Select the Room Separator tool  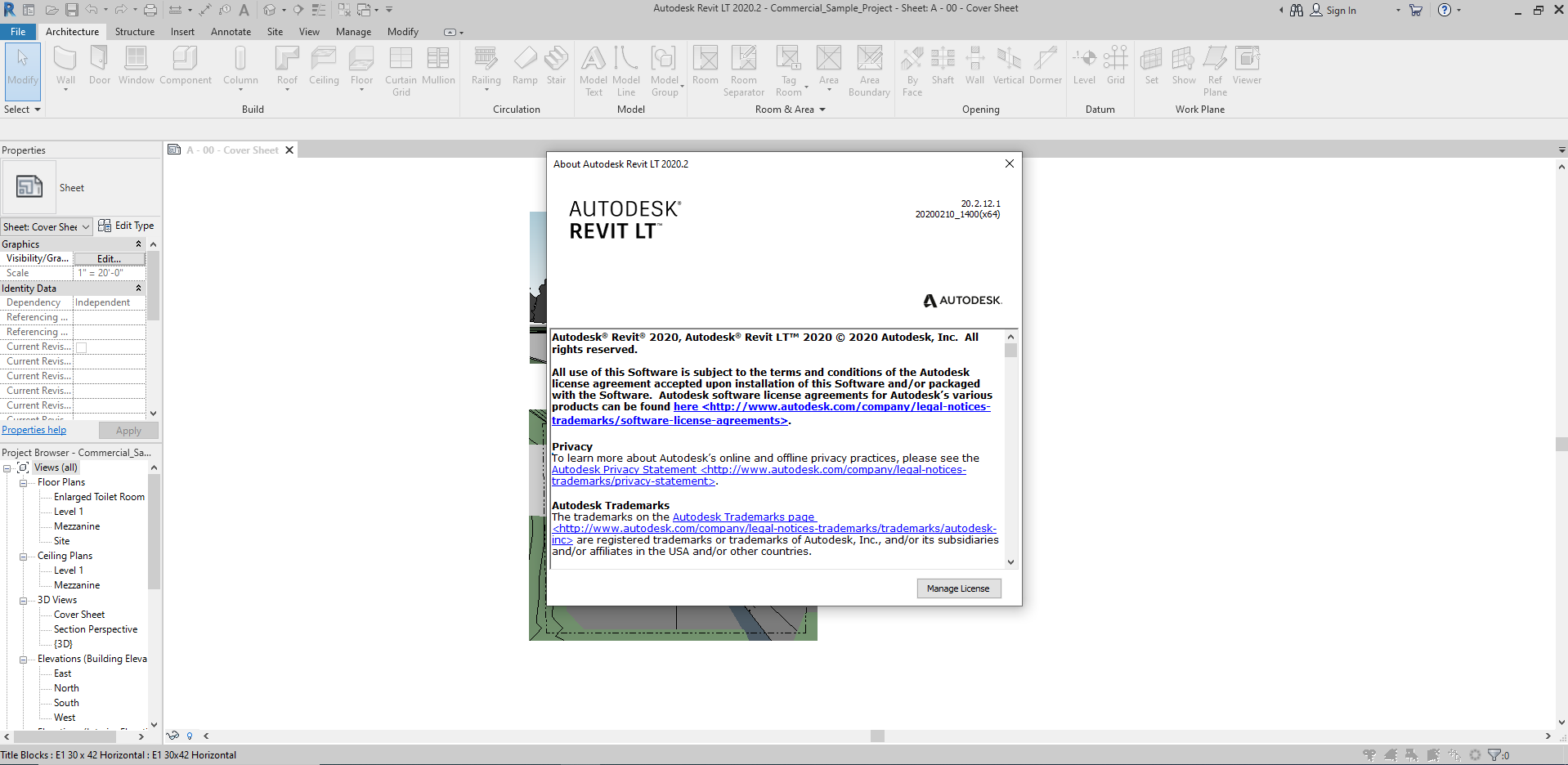(x=744, y=71)
